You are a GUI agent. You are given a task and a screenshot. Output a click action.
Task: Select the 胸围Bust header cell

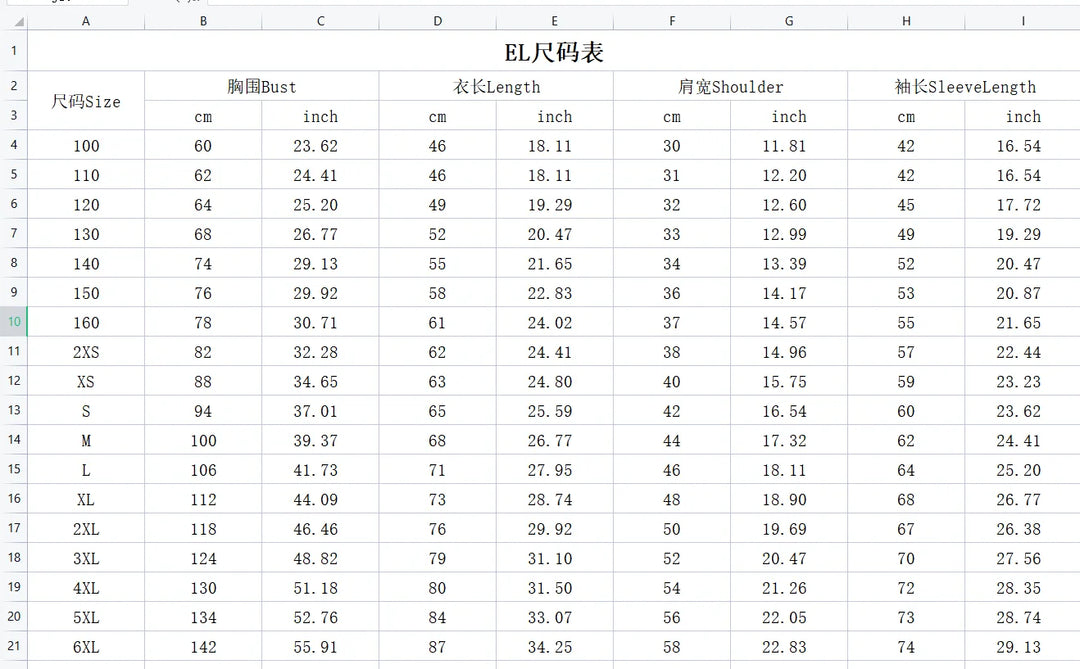pos(261,87)
